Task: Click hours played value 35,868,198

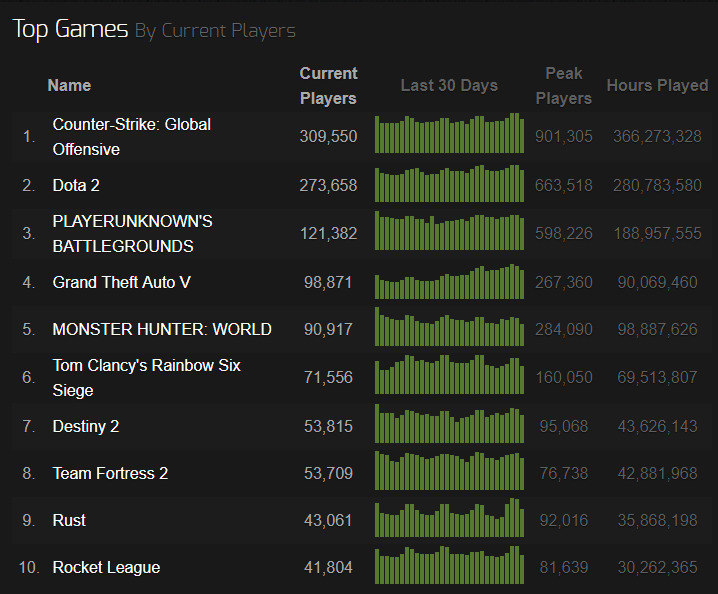Action: pos(658,520)
